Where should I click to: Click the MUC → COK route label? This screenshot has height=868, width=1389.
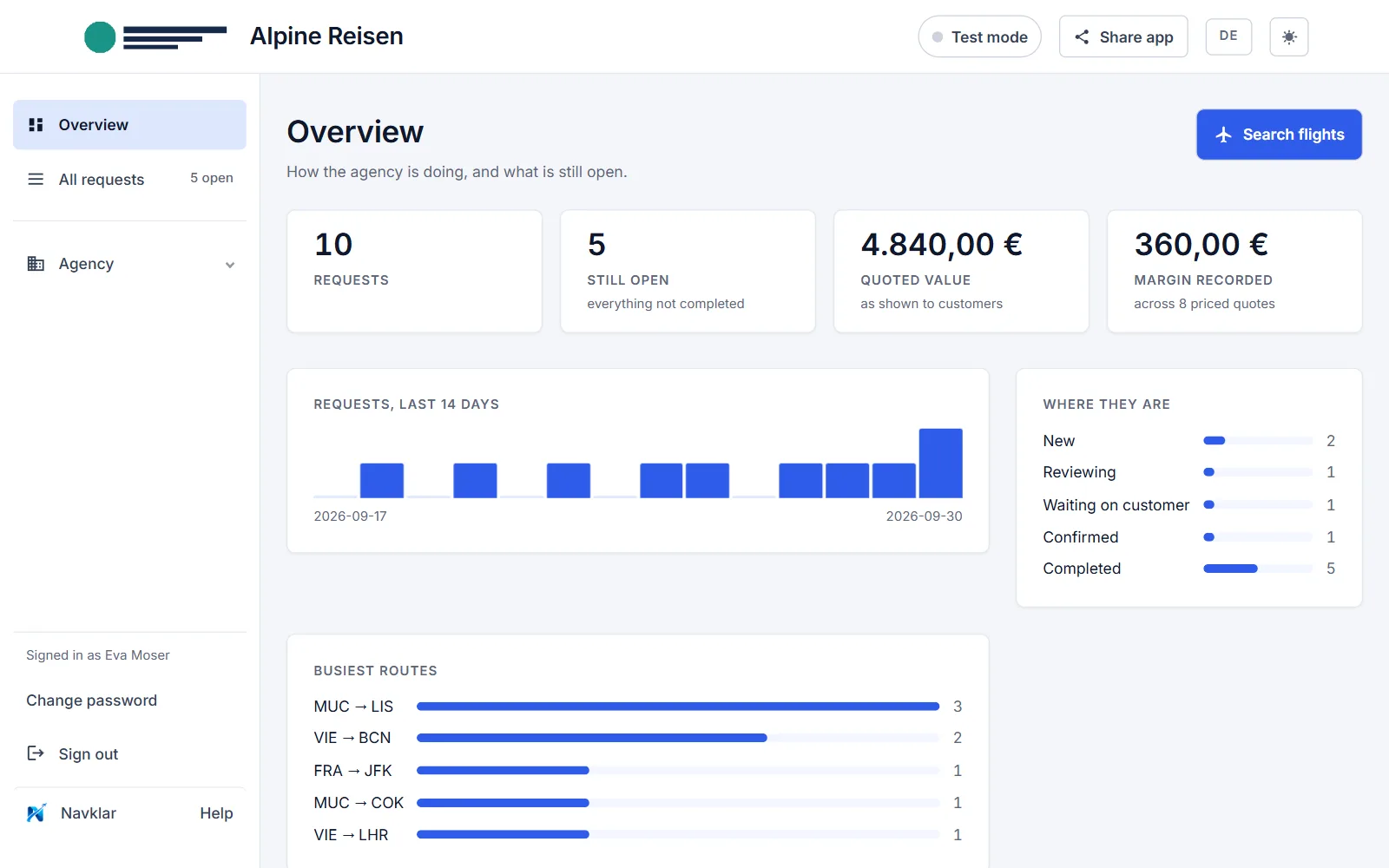tap(359, 803)
